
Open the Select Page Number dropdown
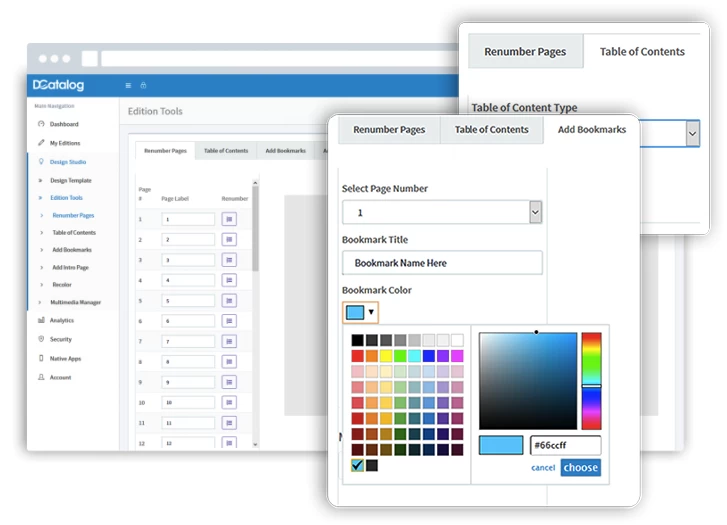point(535,212)
